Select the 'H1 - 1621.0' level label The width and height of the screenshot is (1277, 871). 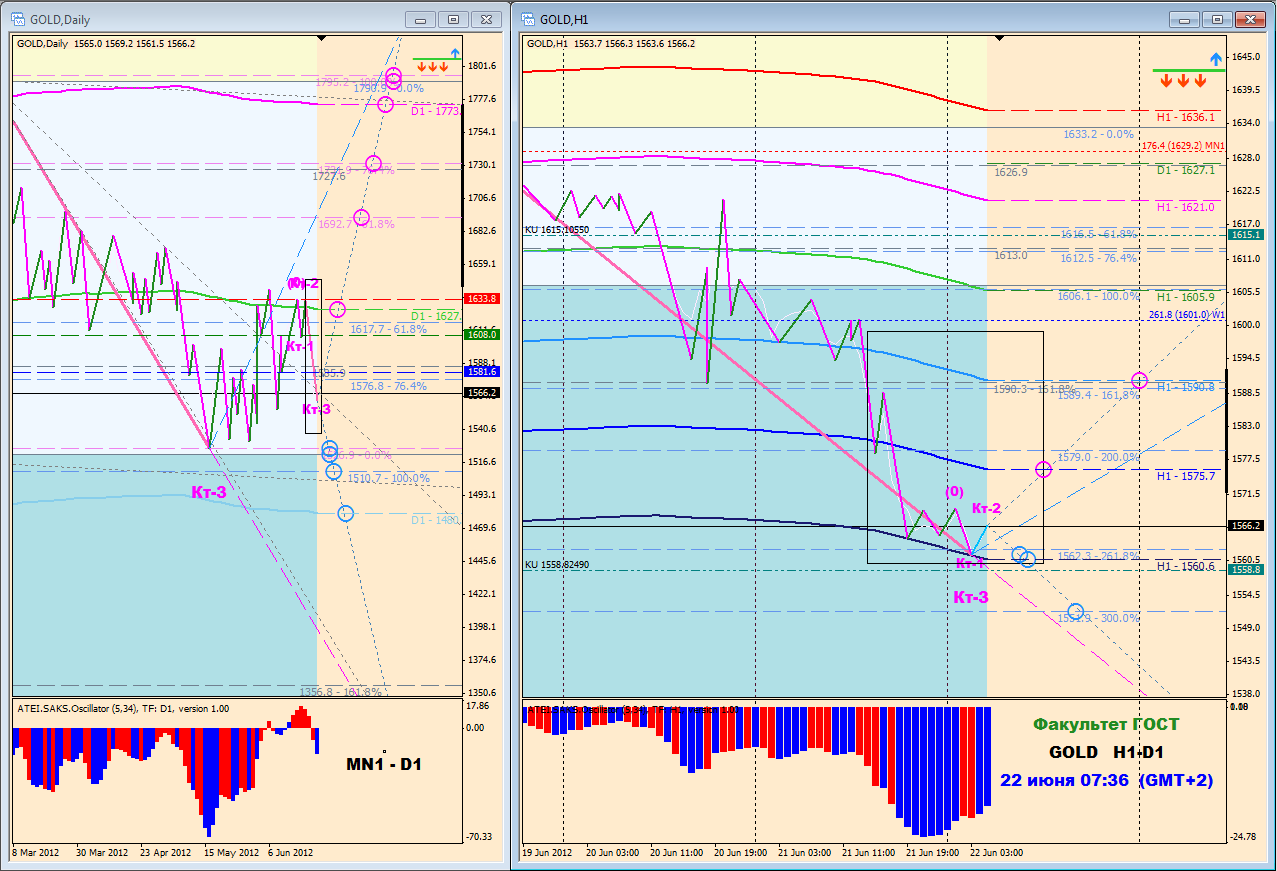pos(1186,207)
